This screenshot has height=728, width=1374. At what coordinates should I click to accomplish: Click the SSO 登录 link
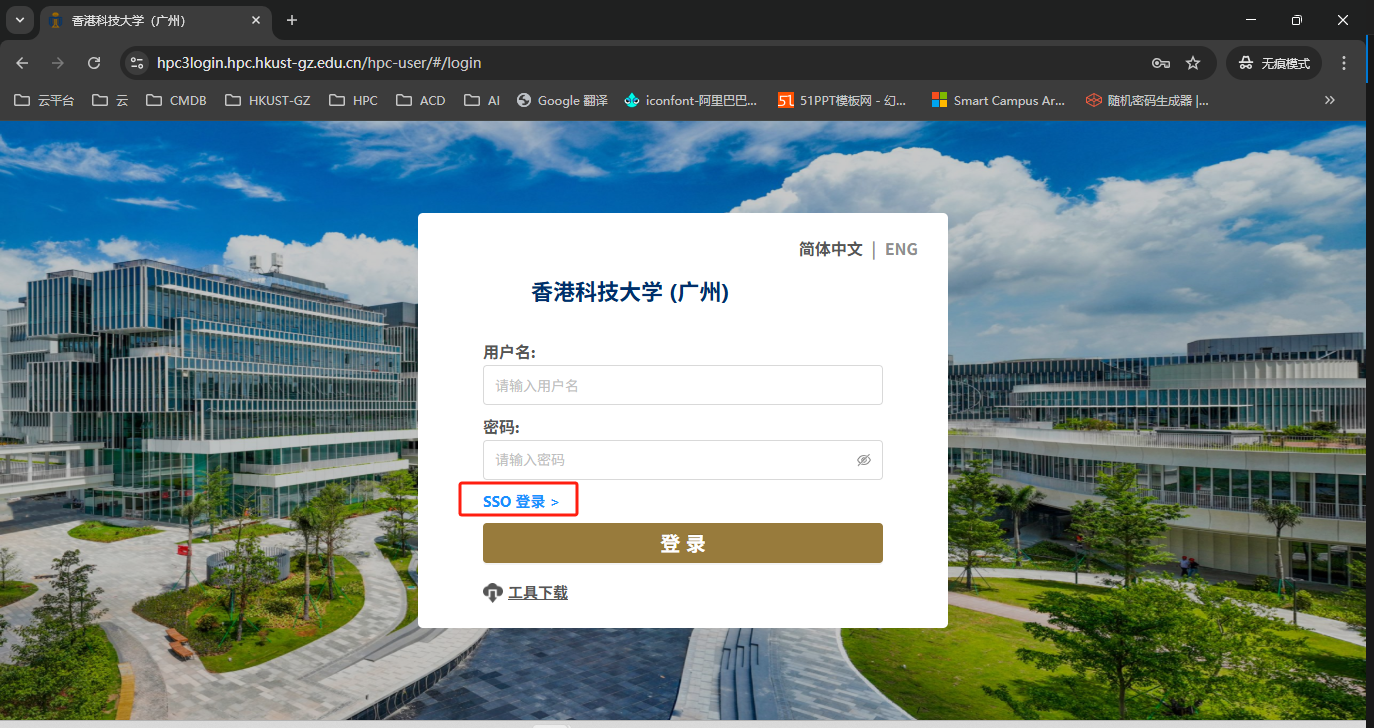pyautogui.click(x=520, y=501)
